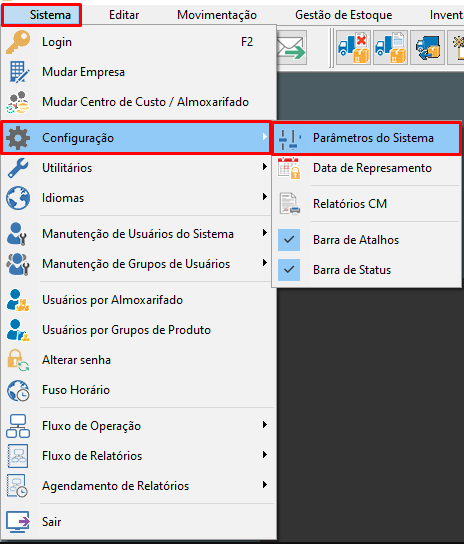464x544 pixels.
Task: Click the Mudar Centro de Custo icon
Action: 18,102
